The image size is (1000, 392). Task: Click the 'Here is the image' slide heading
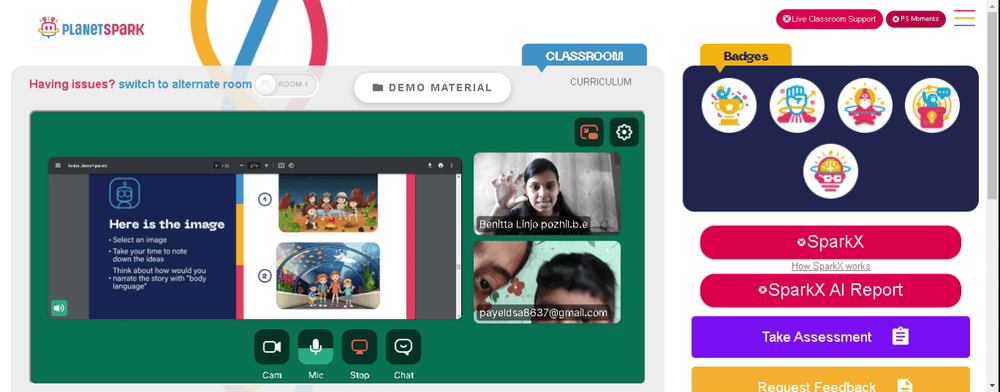pos(166,224)
